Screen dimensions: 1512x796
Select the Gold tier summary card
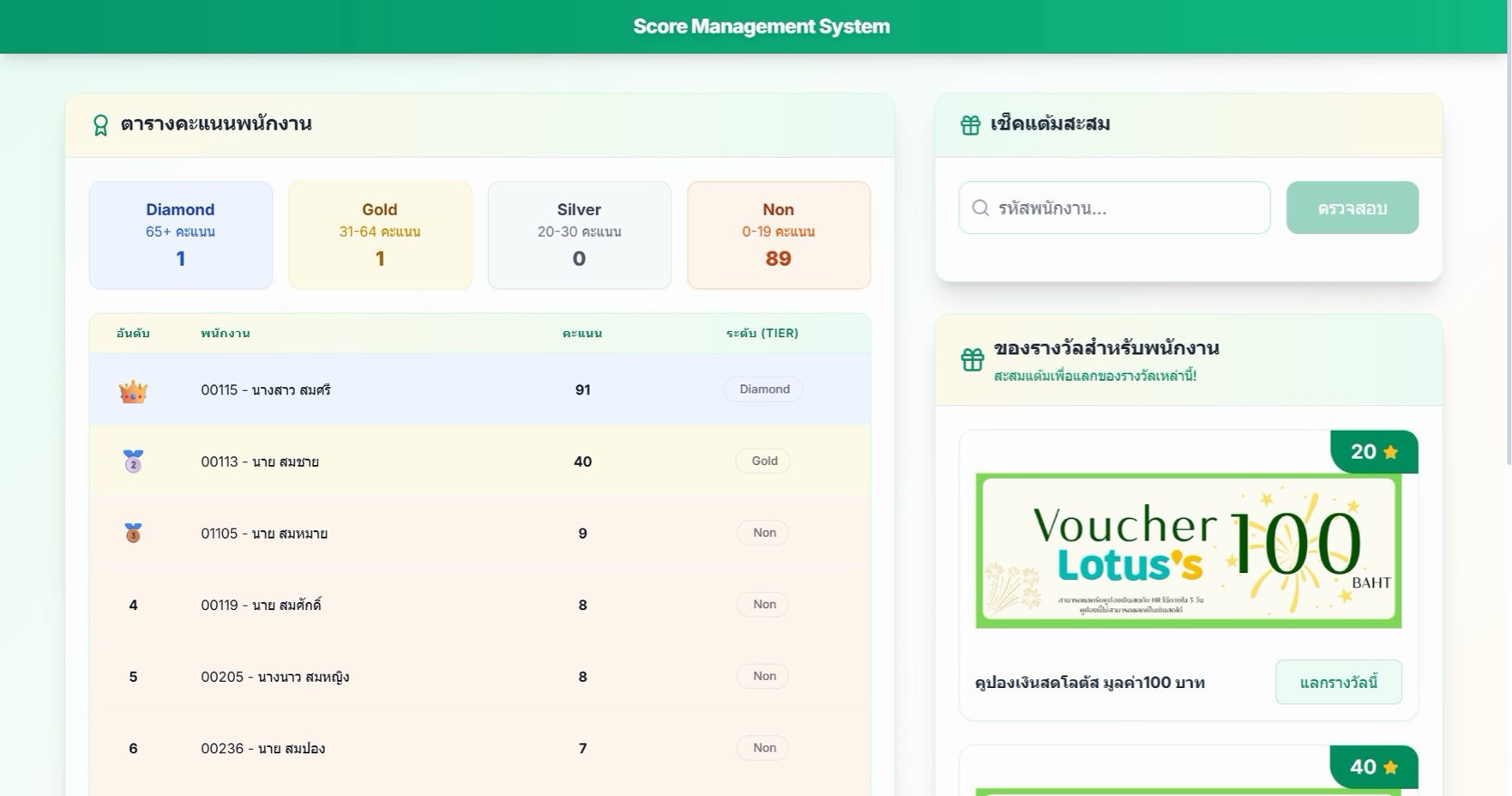tap(380, 235)
